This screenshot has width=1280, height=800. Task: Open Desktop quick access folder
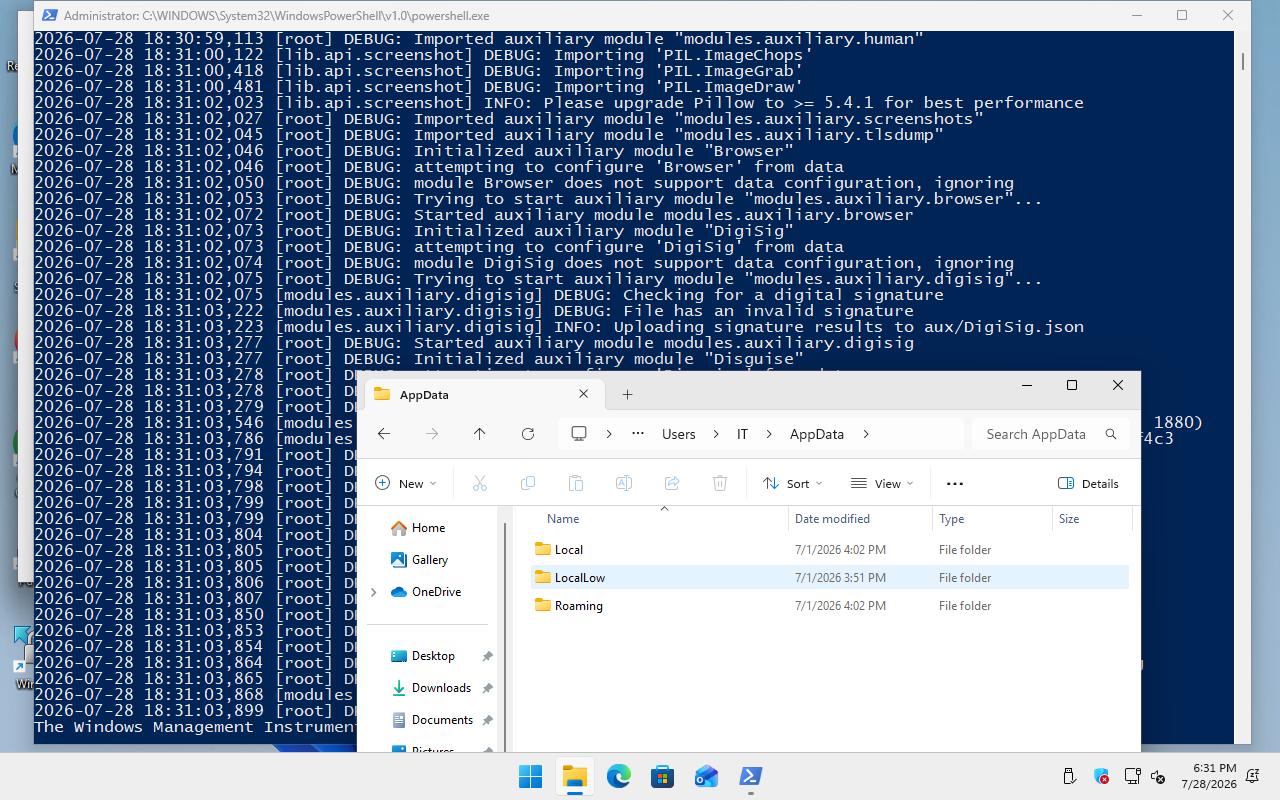coord(433,656)
